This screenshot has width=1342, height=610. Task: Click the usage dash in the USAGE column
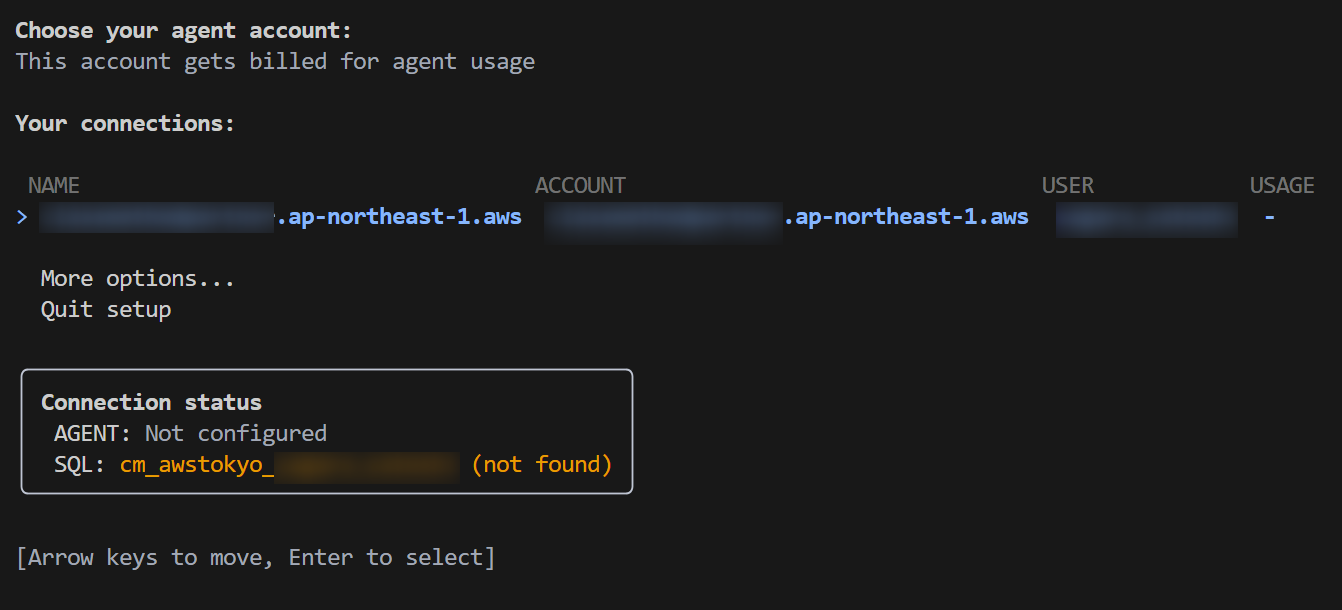[1269, 217]
